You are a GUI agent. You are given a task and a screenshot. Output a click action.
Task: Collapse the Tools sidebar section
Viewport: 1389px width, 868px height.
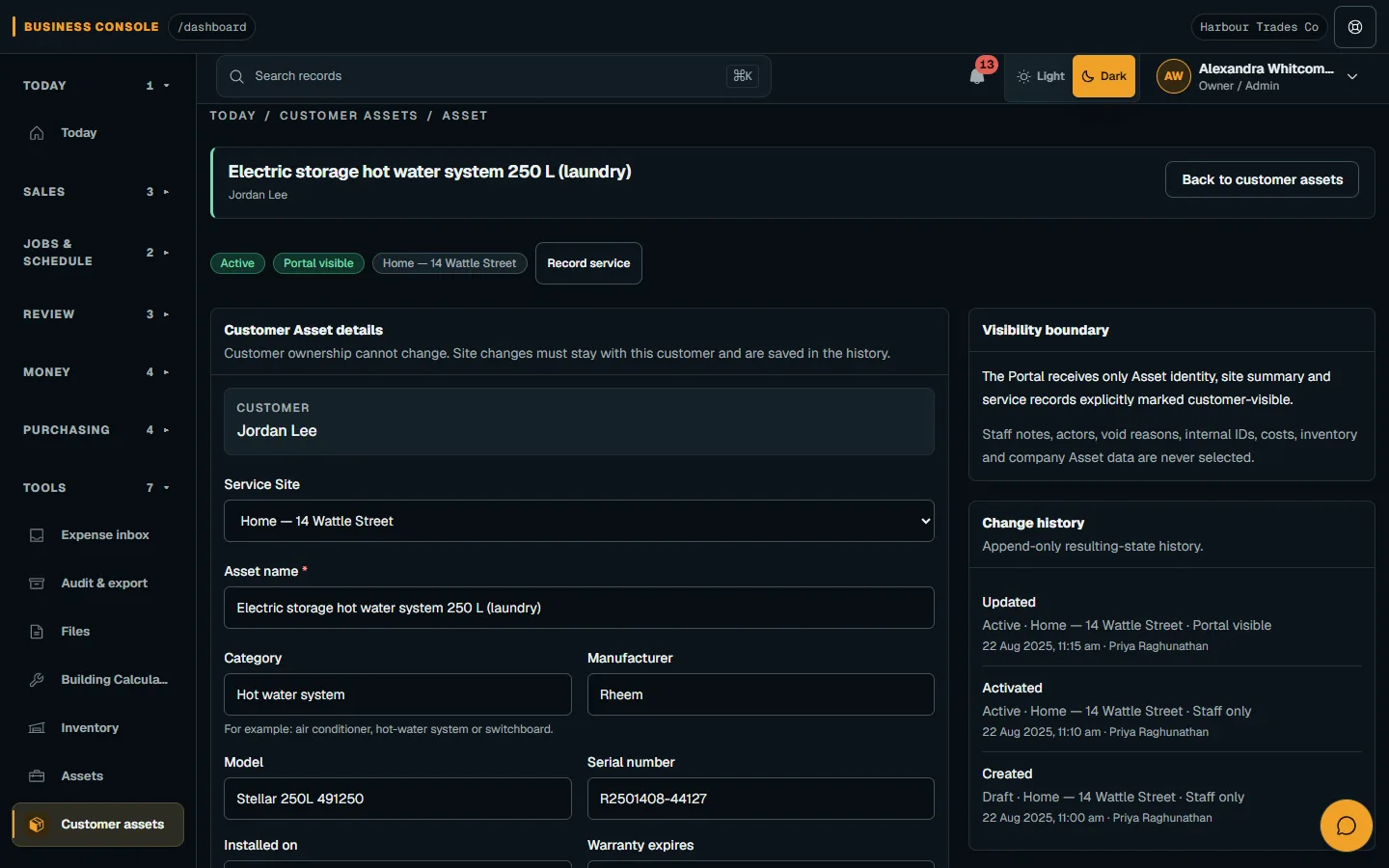click(x=96, y=488)
